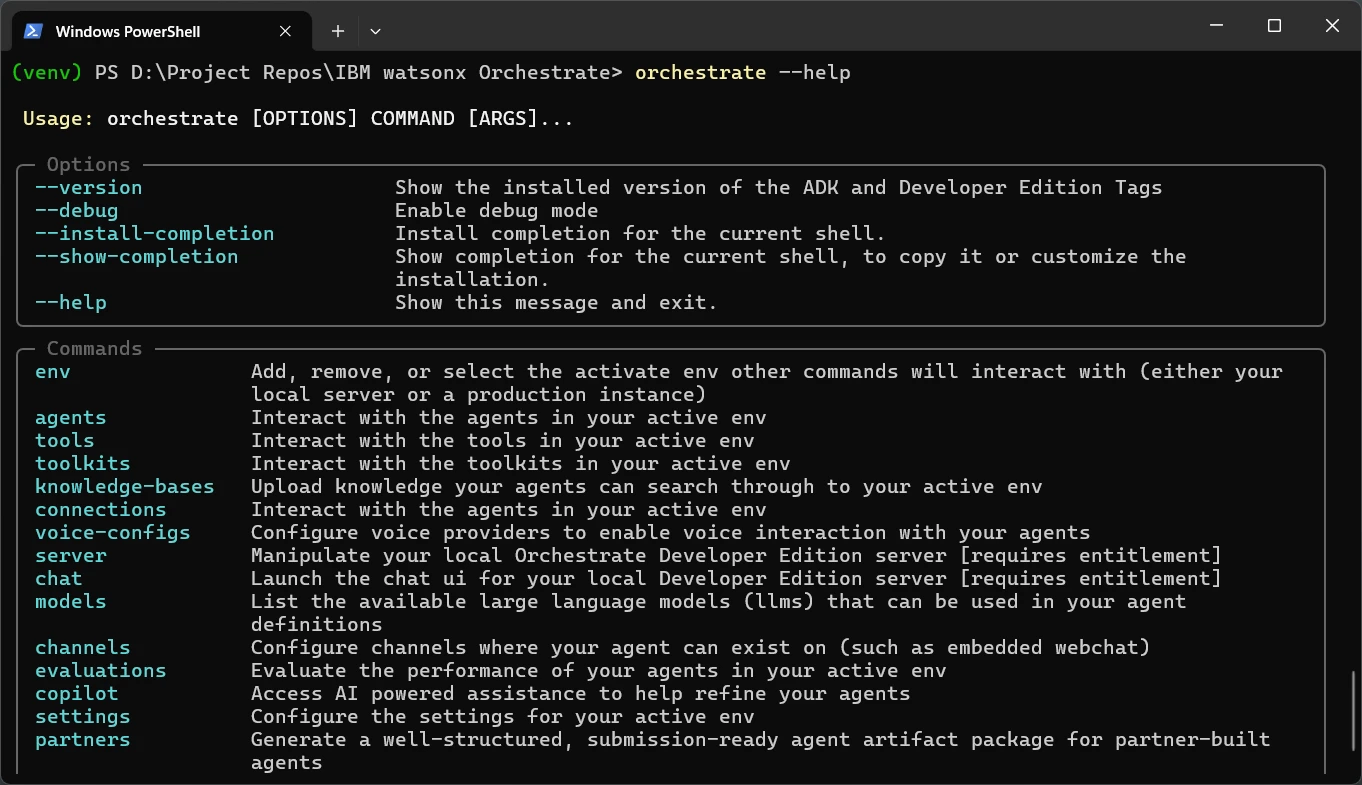The height and width of the screenshot is (785, 1362).
Task: Click the typed orchestrate command at prompt
Action: click(700, 72)
